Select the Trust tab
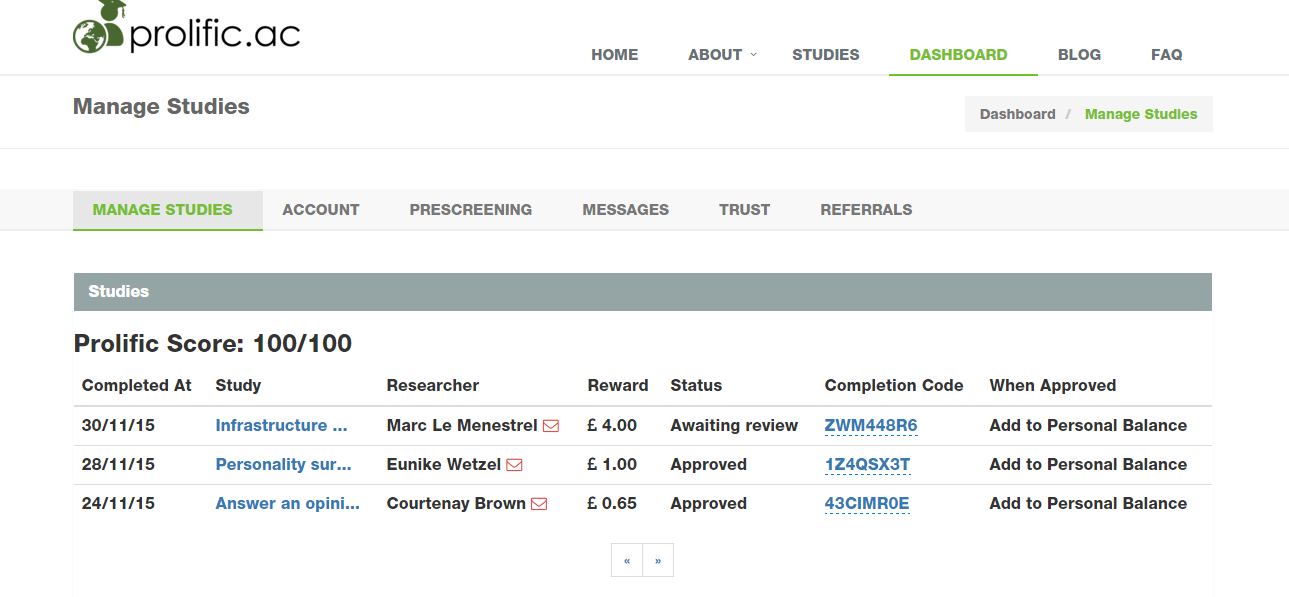The height and width of the screenshot is (597, 1289). pyautogui.click(x=744, y=210)
